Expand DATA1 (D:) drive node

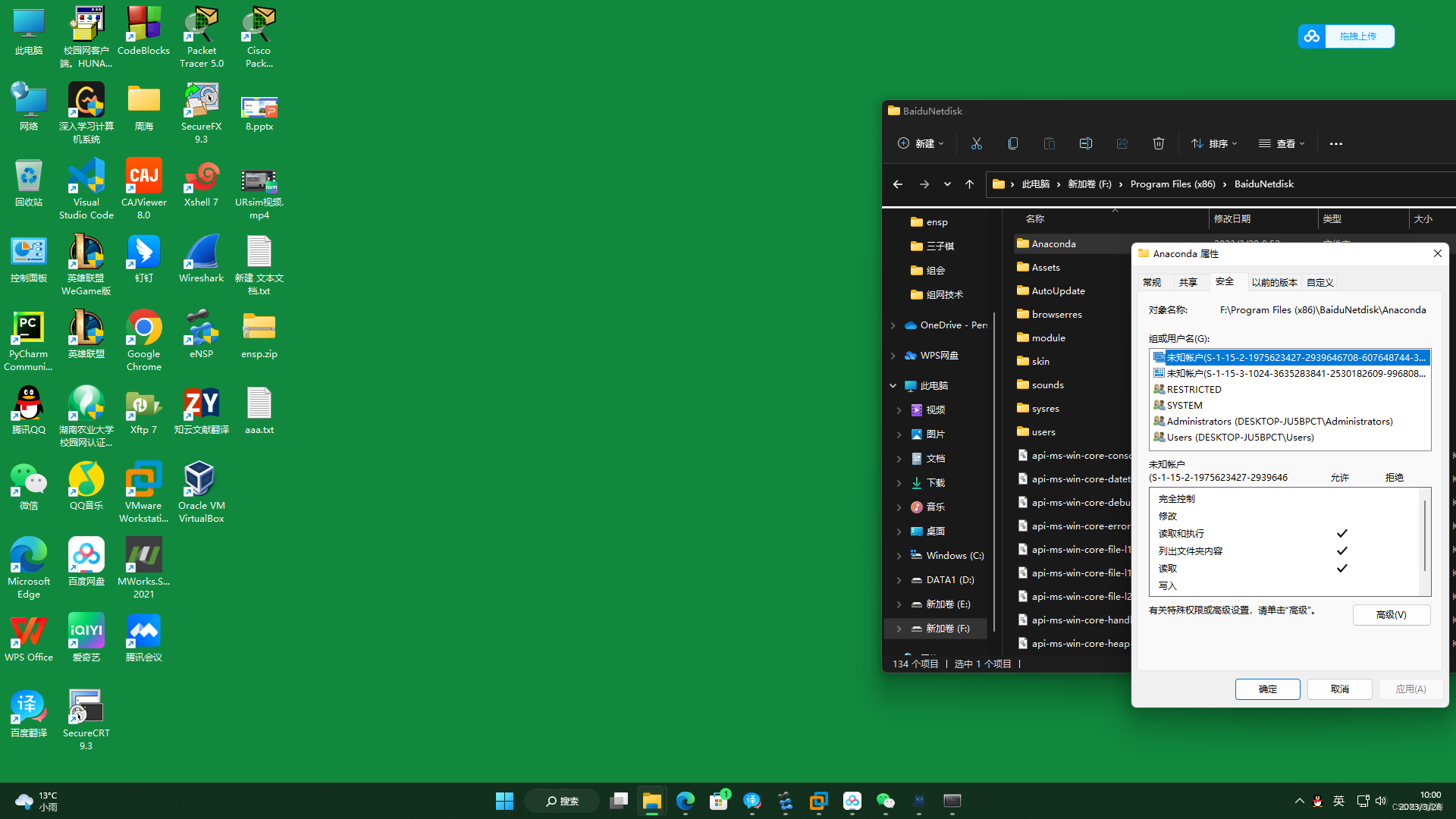click(899, 580)
